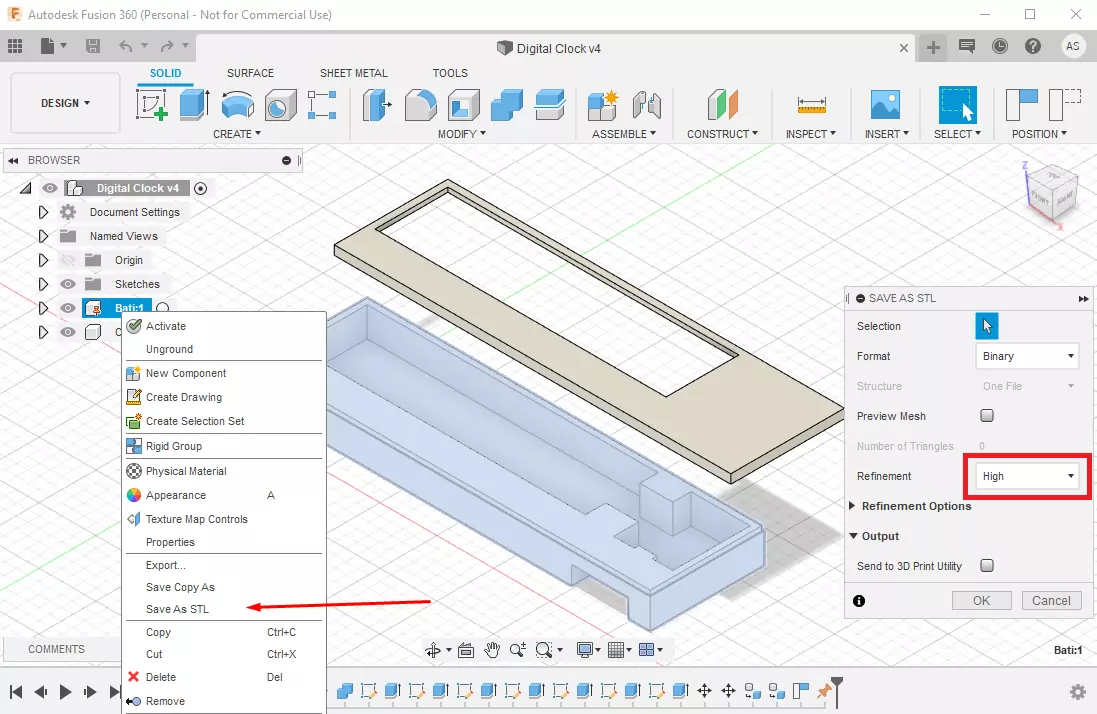Choose Delete from context menu
This screenshot has width=1097, height=714.
pyautogui.click(x=223, y=677)
